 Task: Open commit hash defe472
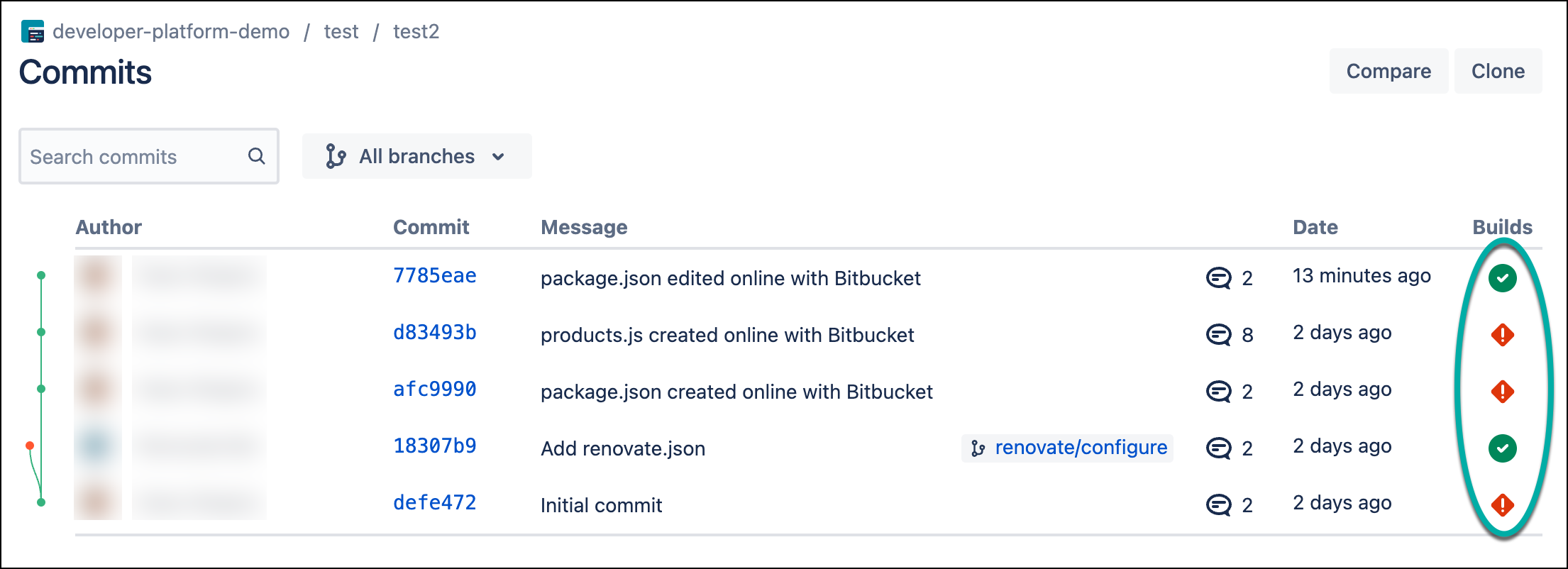(434, 503)
